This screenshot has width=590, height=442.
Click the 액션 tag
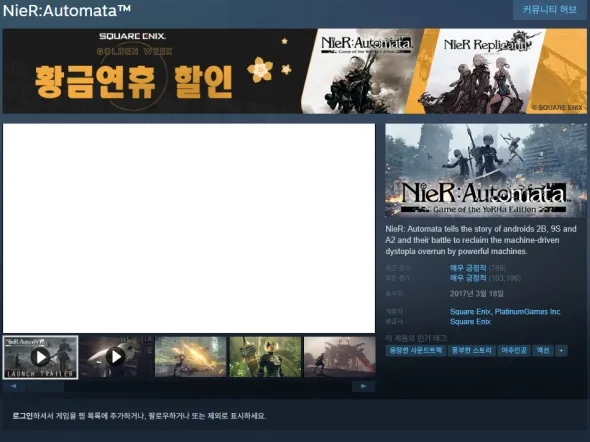(x=543, y=351)
